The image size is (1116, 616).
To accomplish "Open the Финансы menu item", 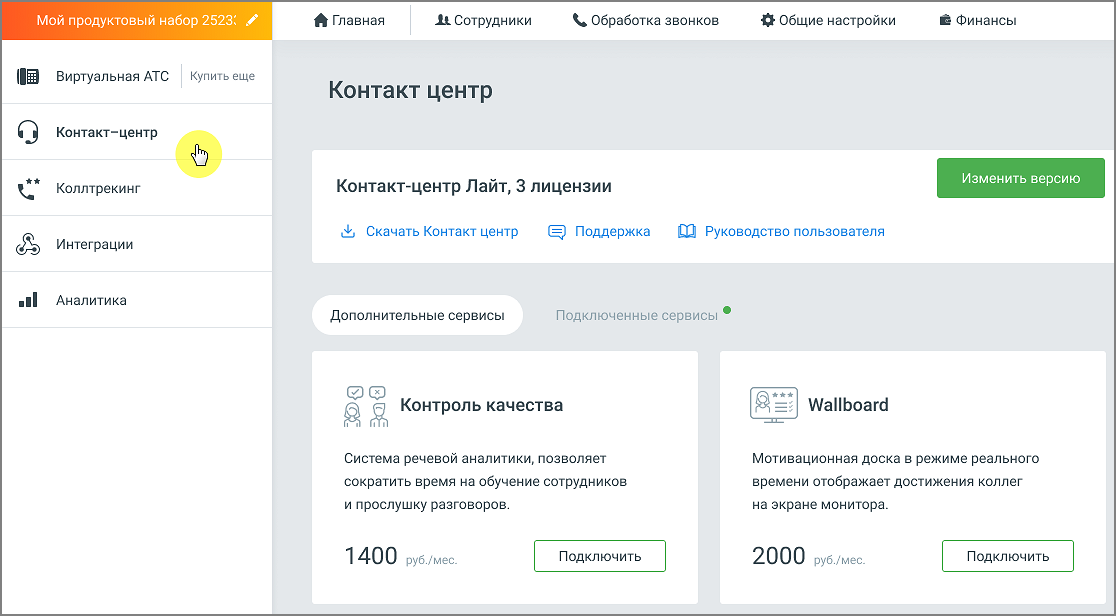I will coord(978,21).
